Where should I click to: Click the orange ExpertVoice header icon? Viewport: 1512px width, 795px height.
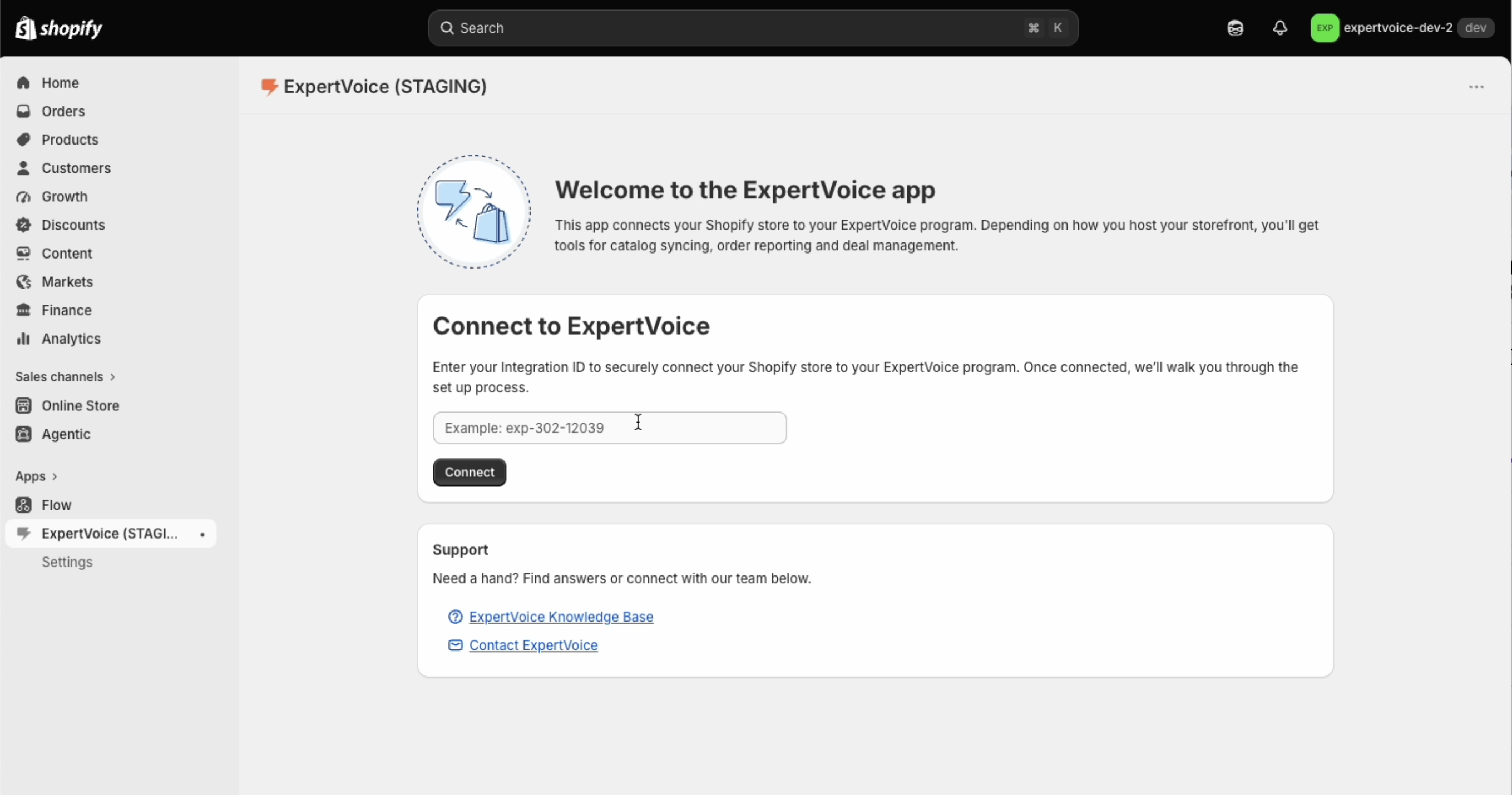coord(269,87)
